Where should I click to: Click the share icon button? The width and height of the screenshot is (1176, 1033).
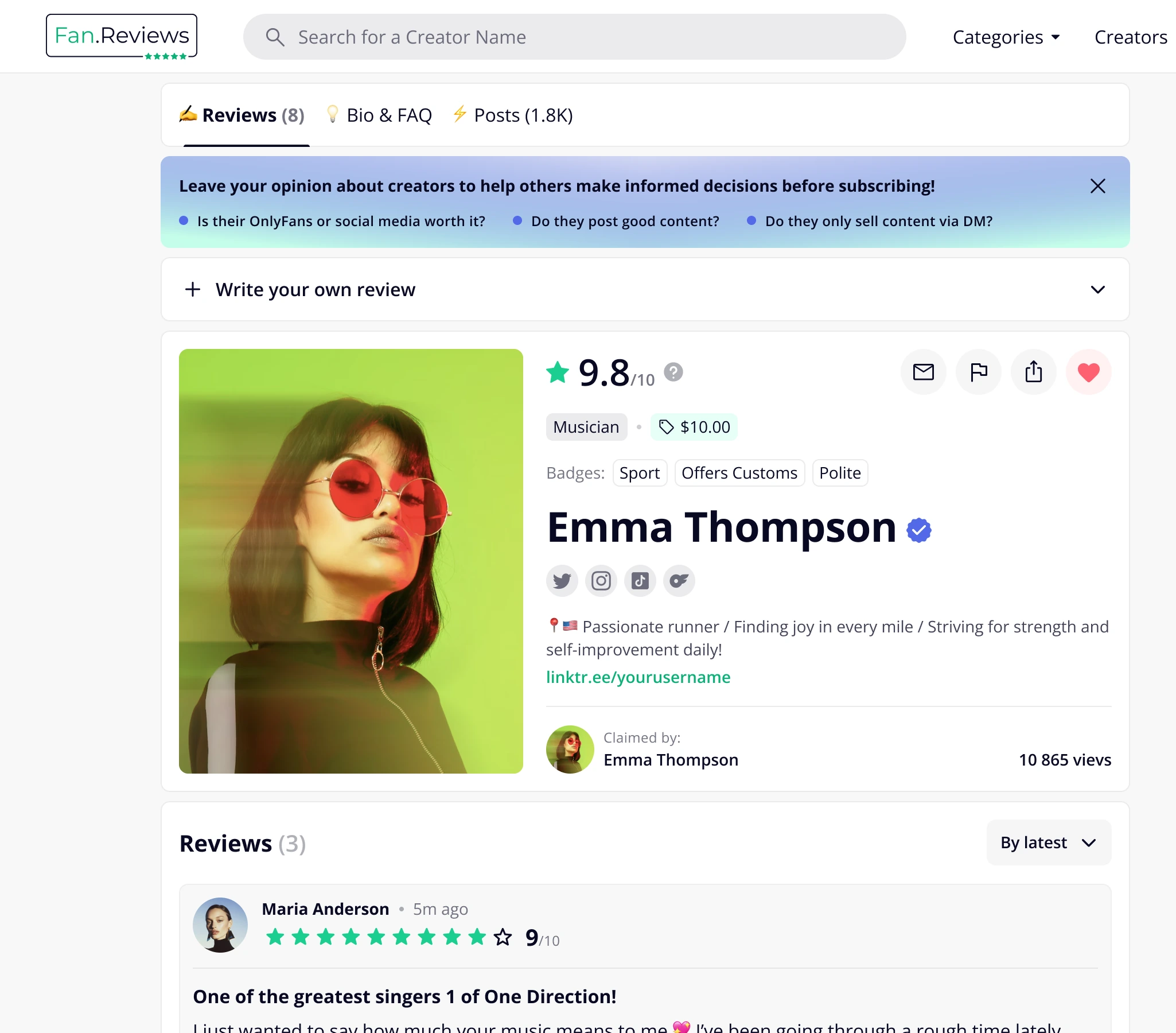1034,372
